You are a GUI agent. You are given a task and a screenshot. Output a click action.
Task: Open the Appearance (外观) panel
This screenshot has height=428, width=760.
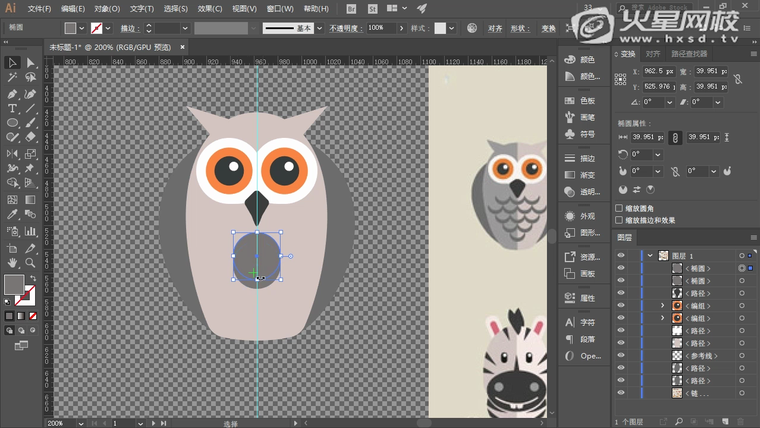pos(579,215)
